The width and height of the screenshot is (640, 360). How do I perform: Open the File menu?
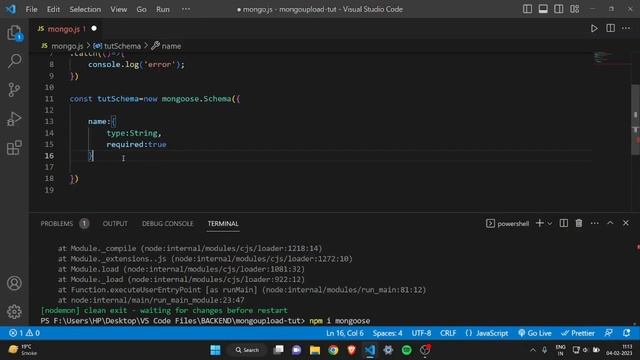click(31, 9)
